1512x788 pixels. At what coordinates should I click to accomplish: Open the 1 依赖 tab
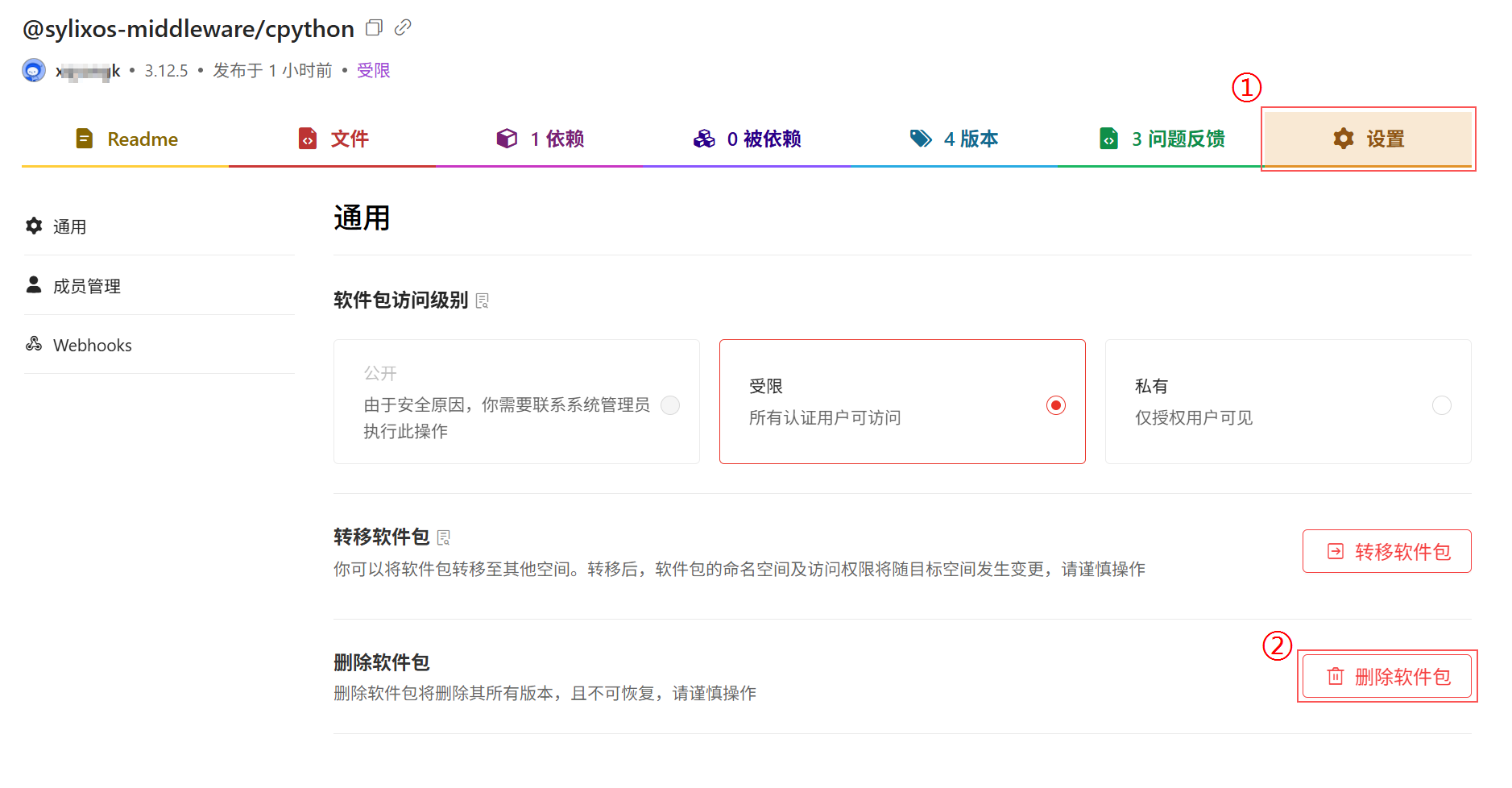coord(541,139)
